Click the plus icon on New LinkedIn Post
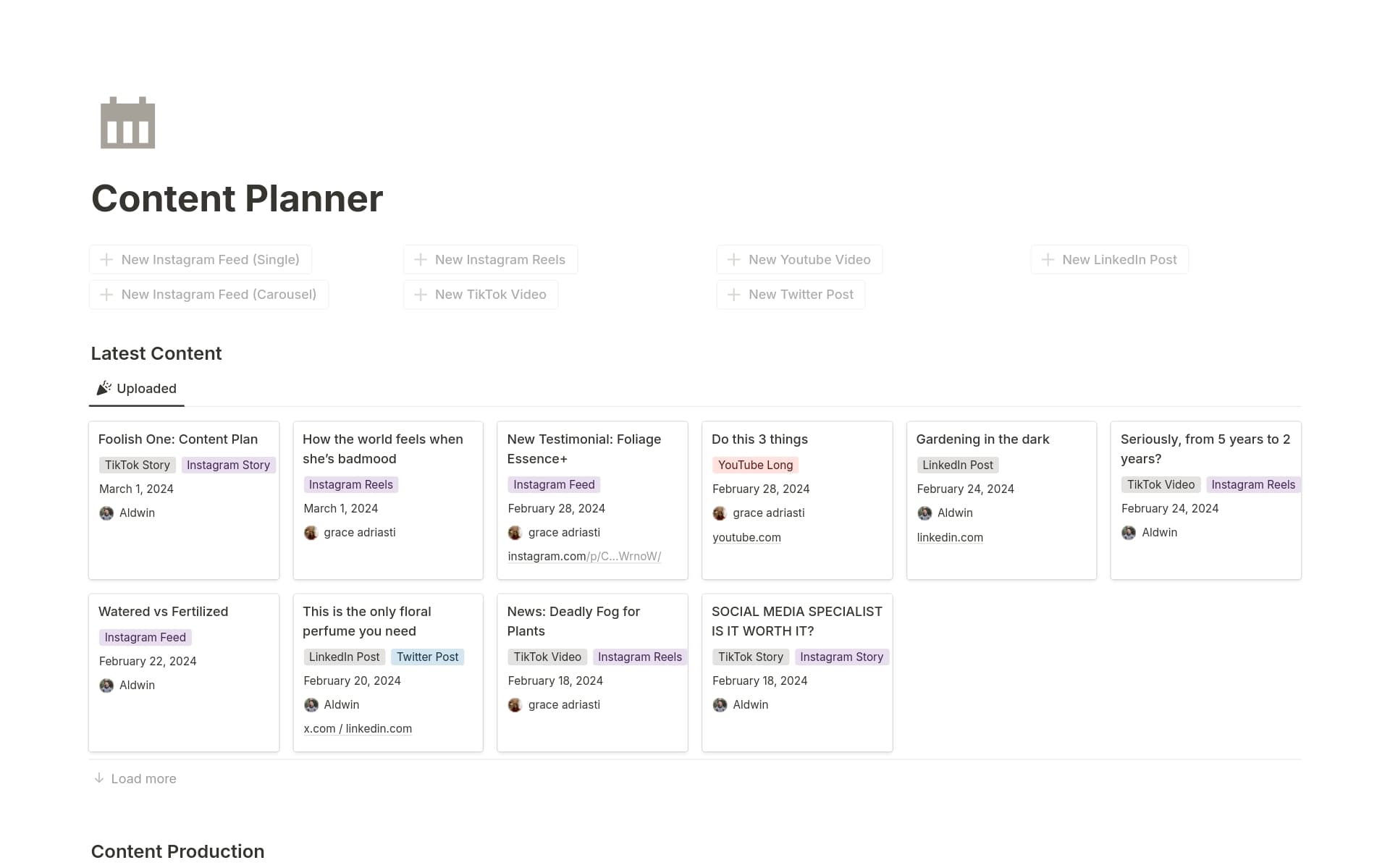1390x868 pixels. [1048, 259]
